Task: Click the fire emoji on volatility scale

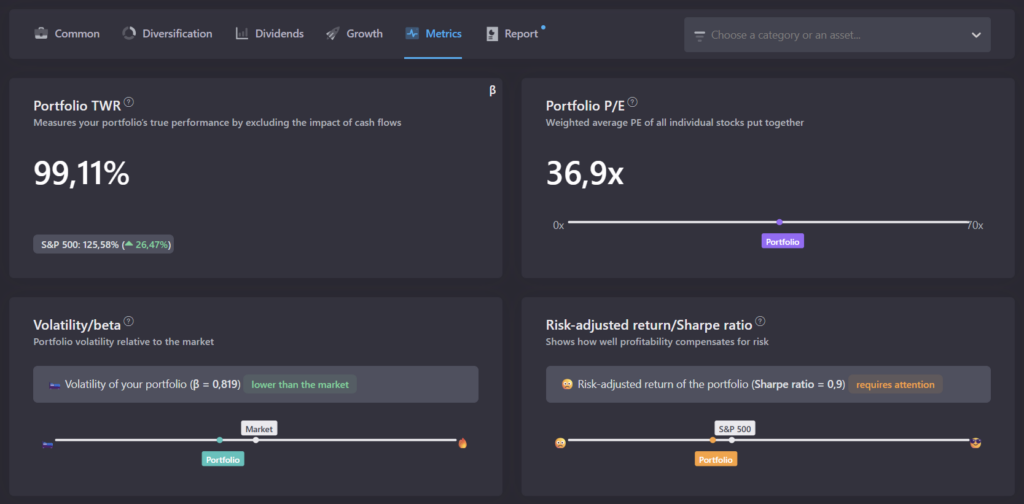Action: [462, 442]
